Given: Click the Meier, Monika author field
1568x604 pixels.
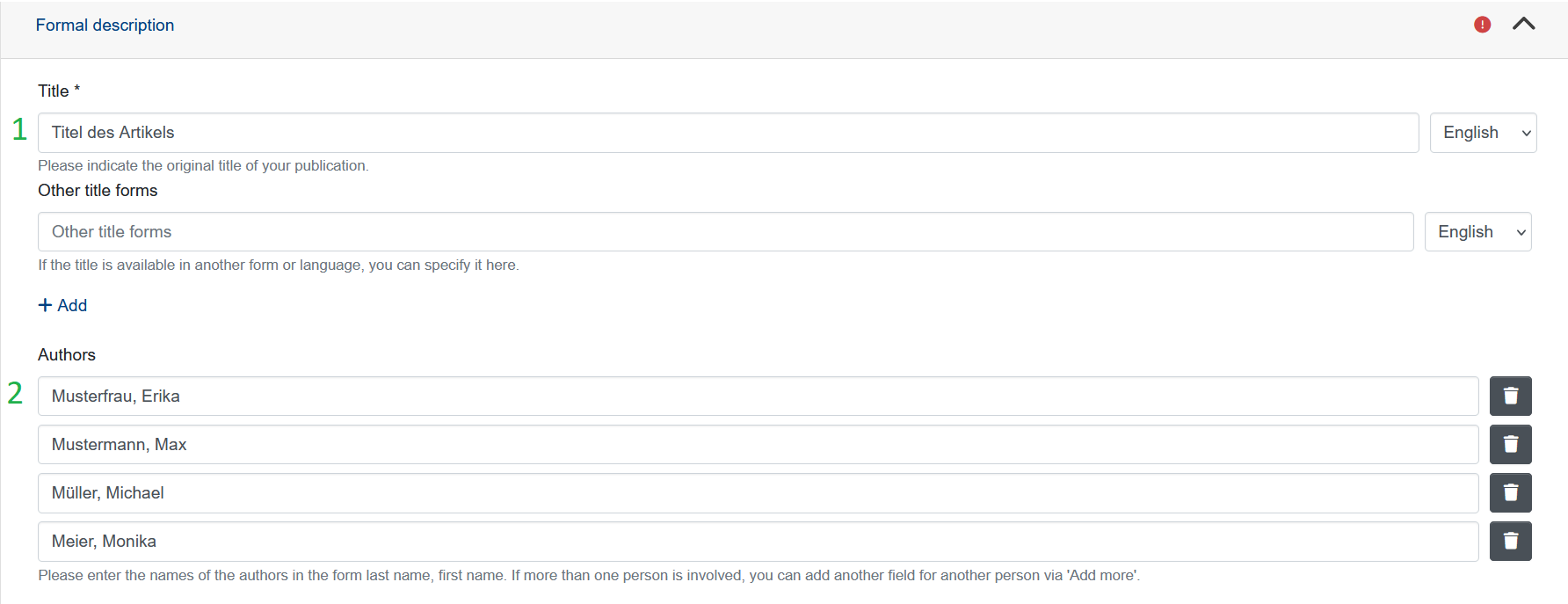Looking at the screenshot, I should click(x=758, y=542).
